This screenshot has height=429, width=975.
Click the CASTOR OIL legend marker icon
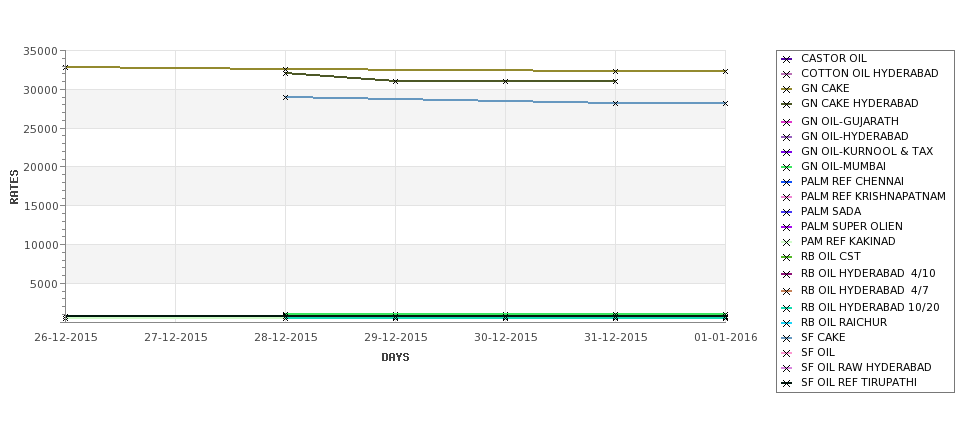[x=787, y=59]
